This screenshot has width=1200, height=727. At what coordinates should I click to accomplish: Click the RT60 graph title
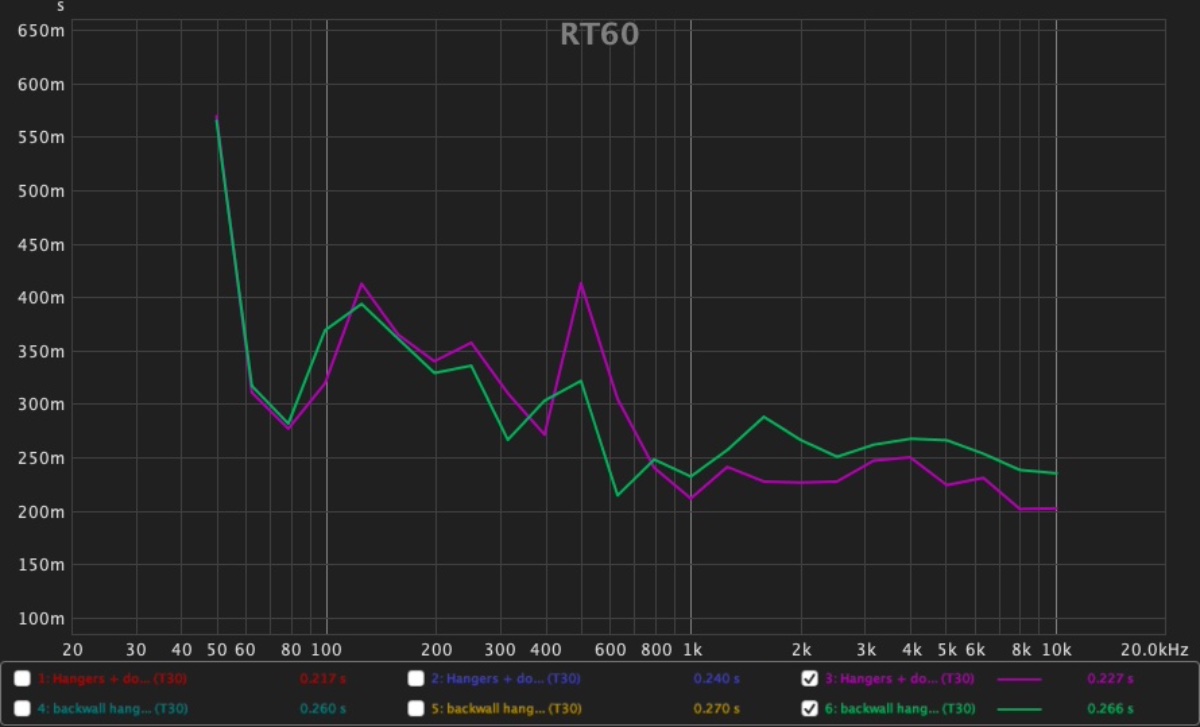(599, 35)
